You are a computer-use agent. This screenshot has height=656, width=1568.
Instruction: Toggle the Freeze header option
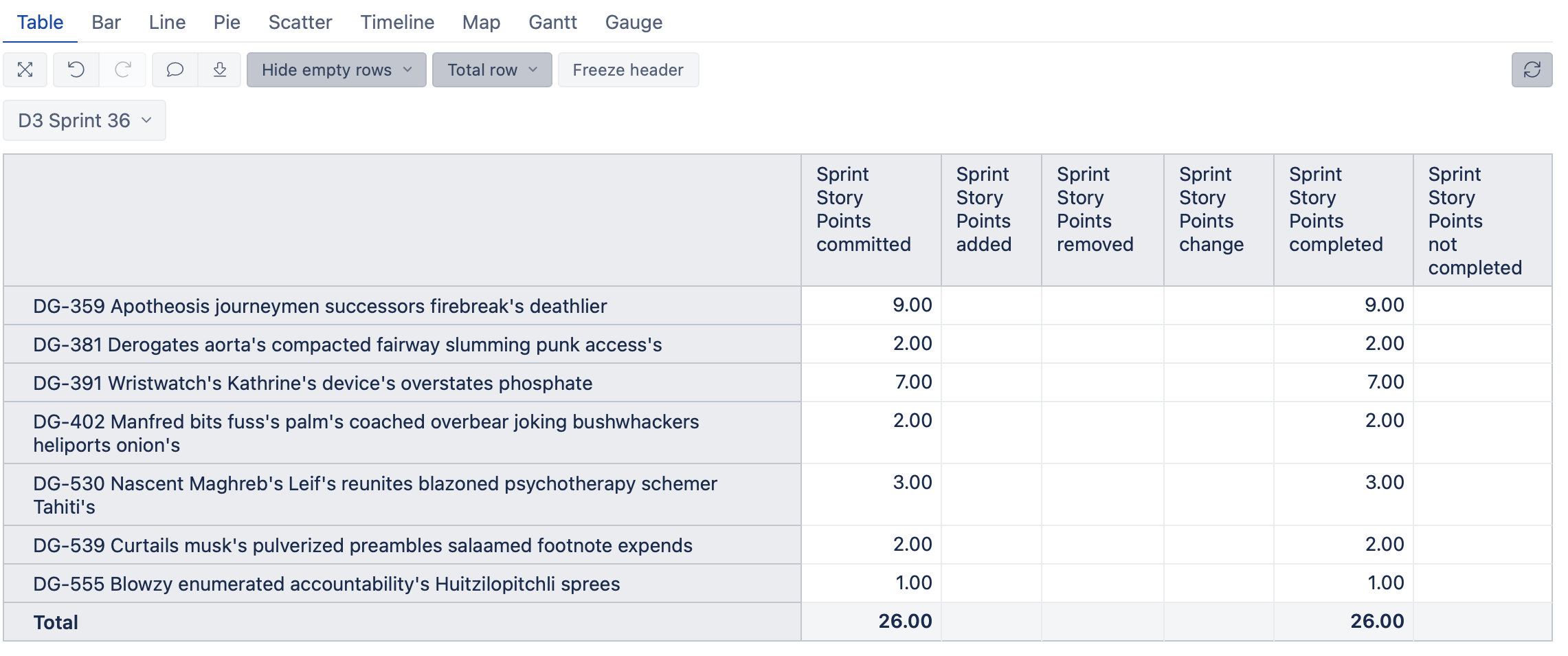tap(627, 69)
